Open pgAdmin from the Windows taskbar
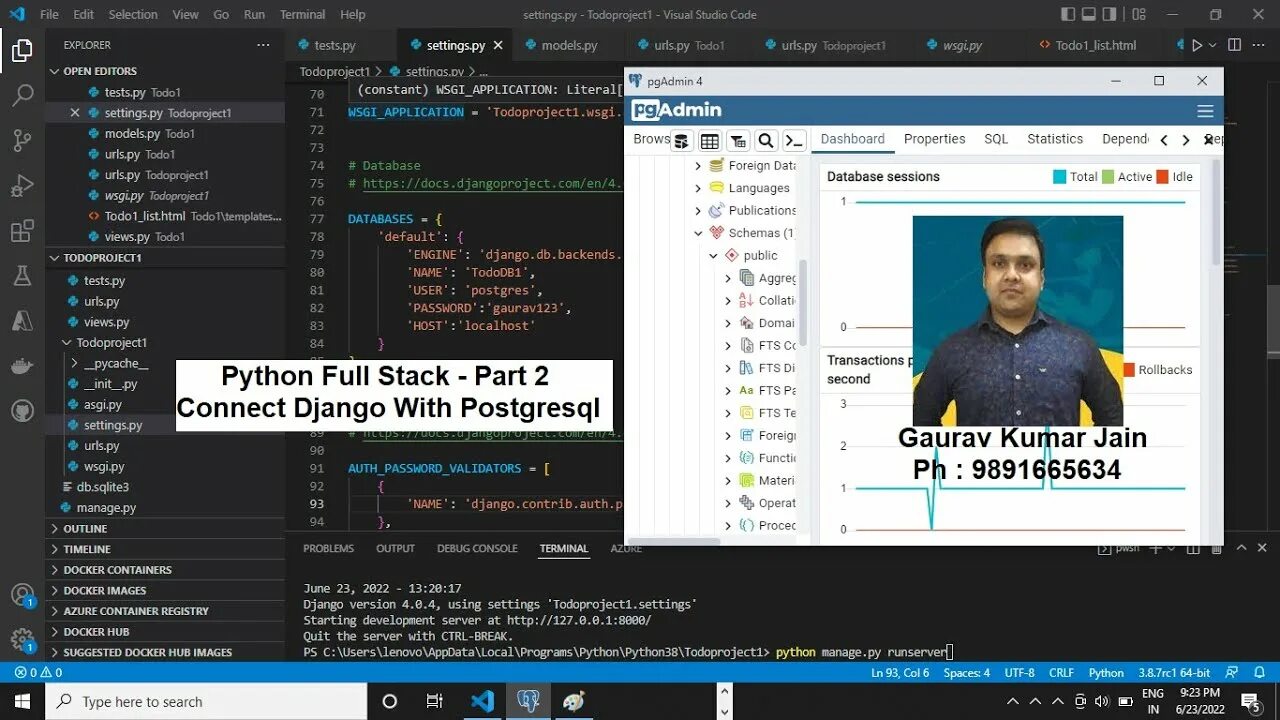Viewport: 1280px width, 720px height. point(527,701)
